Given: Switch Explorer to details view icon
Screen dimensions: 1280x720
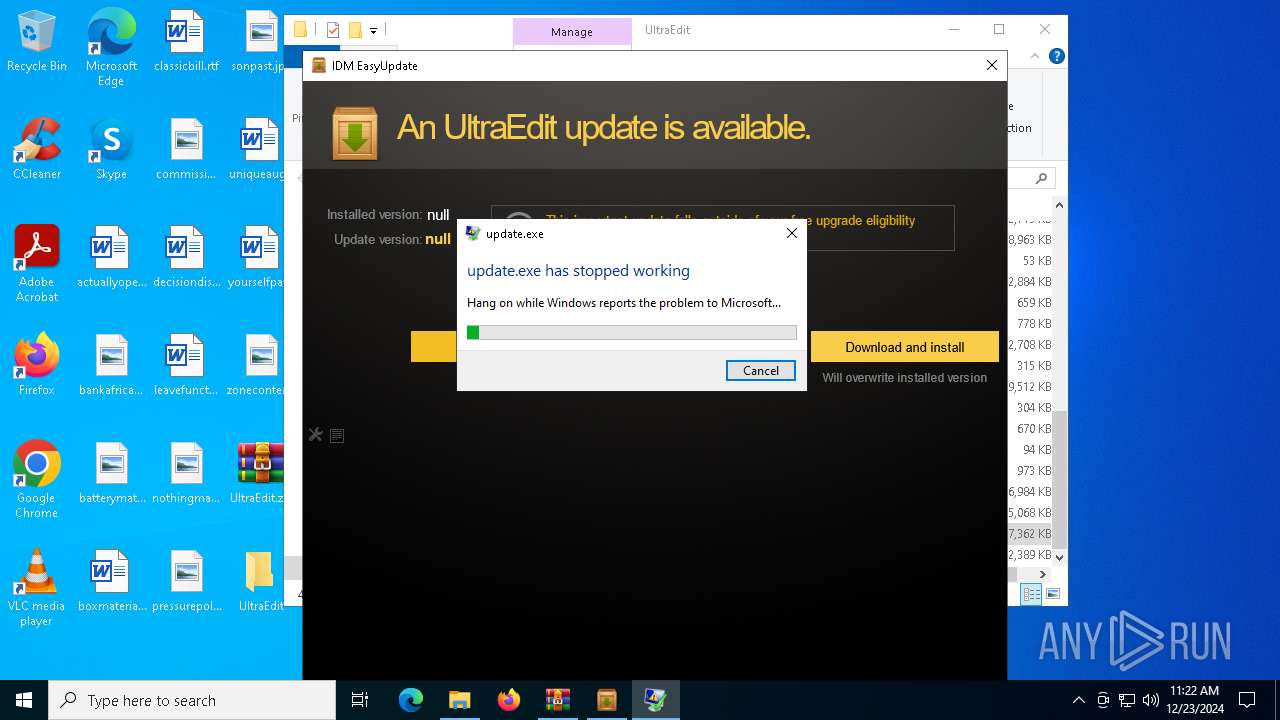Looking at the screenshot, I should 1031,594.
